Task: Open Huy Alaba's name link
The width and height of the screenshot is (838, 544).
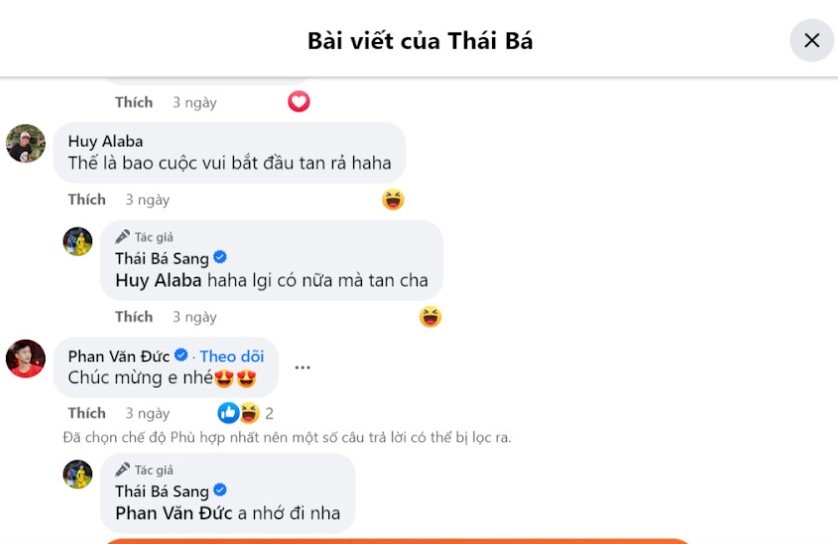Action: 105,141
